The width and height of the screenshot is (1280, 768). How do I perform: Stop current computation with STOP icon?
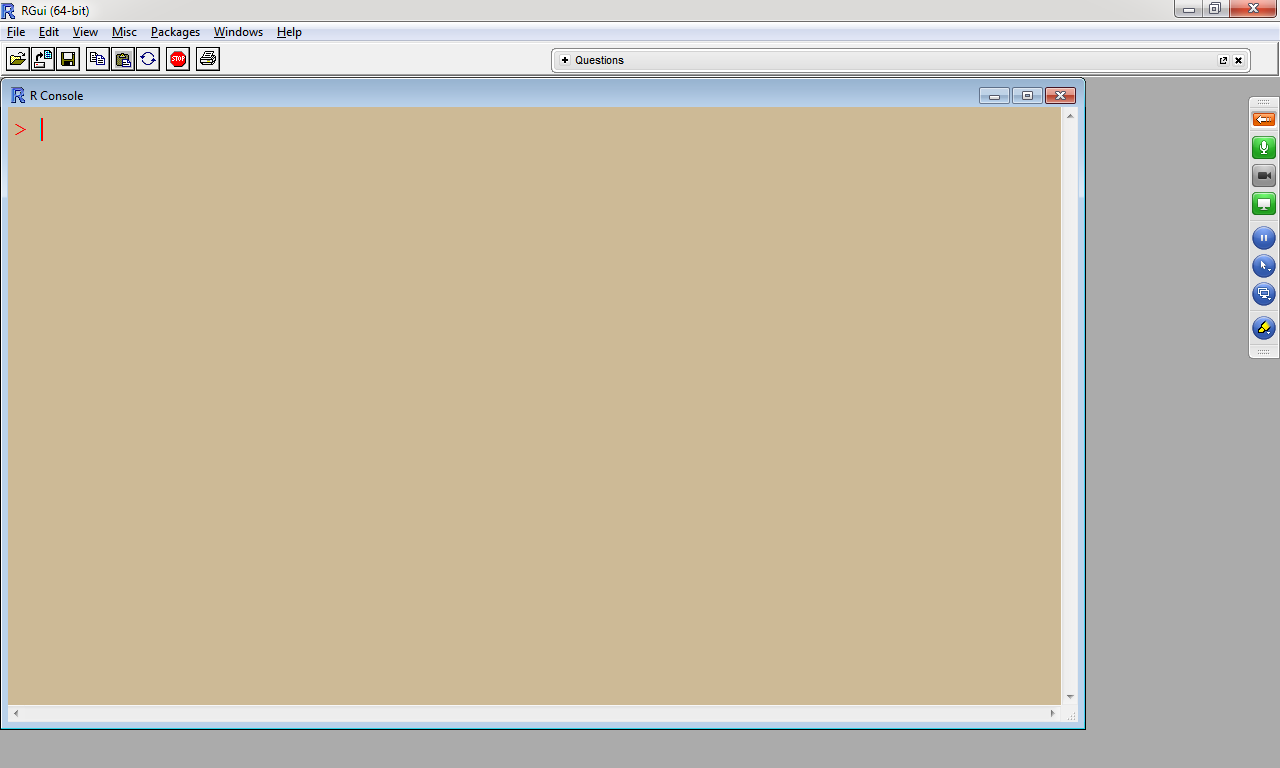point(178,59)
